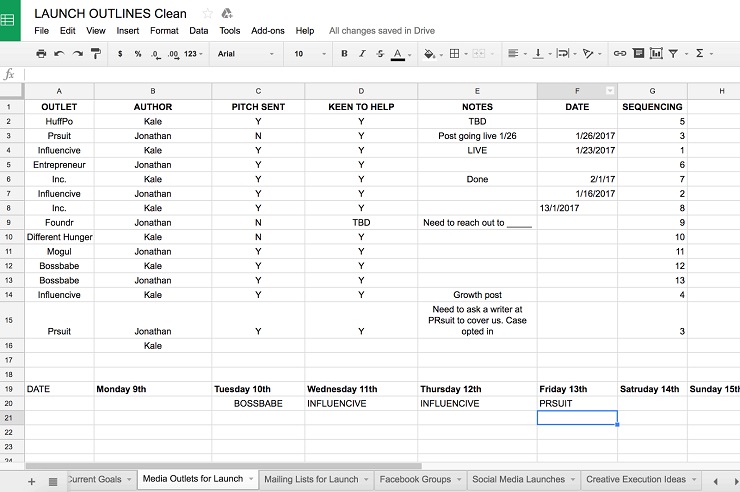Open the font size dropdown
This screenshot has width=740, height=492.
[310, 54]
